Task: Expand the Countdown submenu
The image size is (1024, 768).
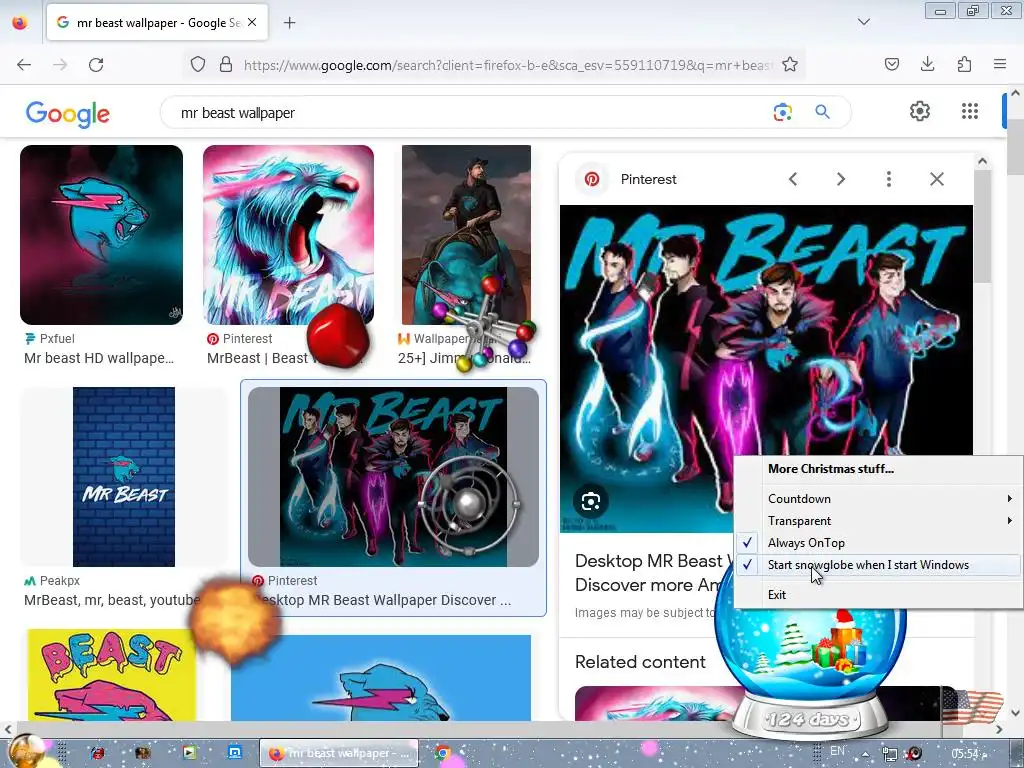Action: [x=878, y=499]
